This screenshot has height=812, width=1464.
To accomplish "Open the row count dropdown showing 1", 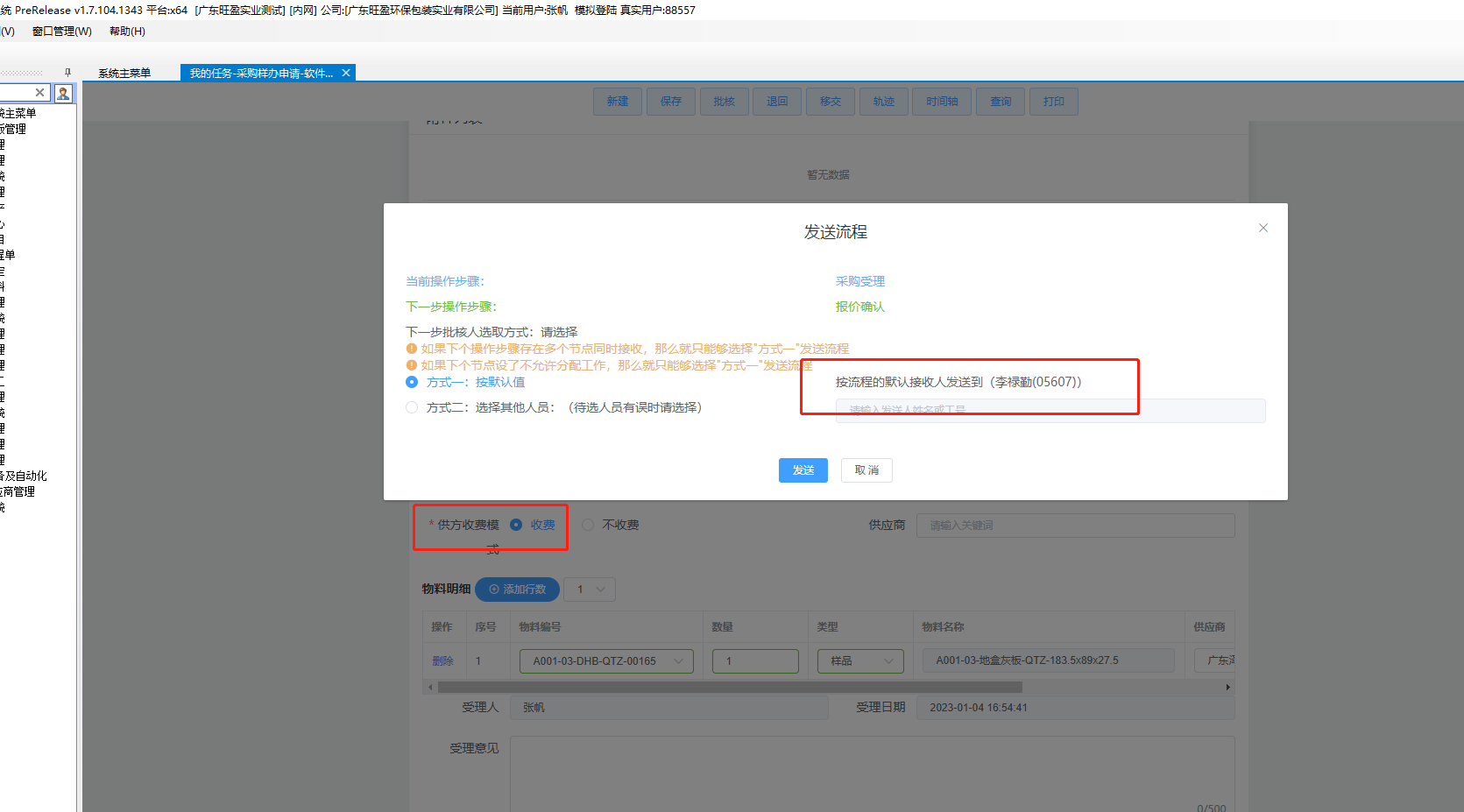I will click(x=590, y=590).
